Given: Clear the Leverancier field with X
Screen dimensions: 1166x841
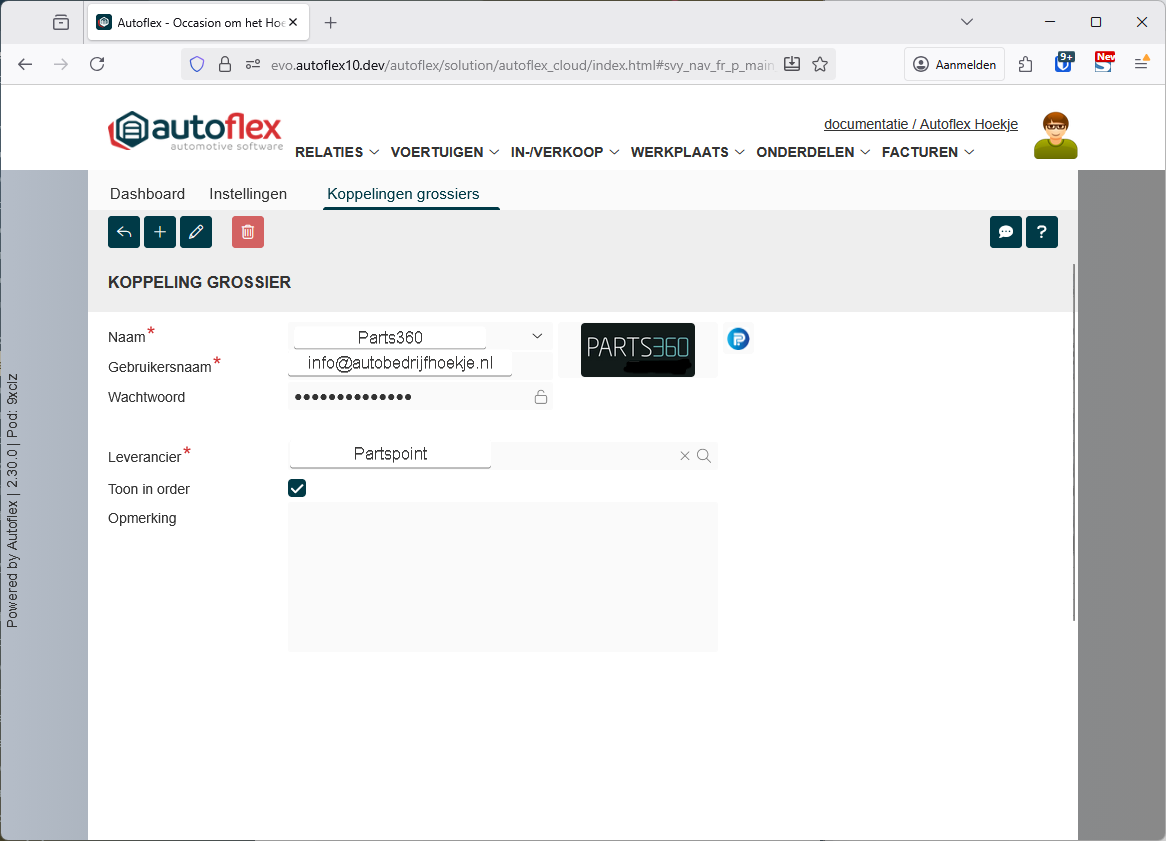Looking at the screenshot, I should [x=685, y=456].
